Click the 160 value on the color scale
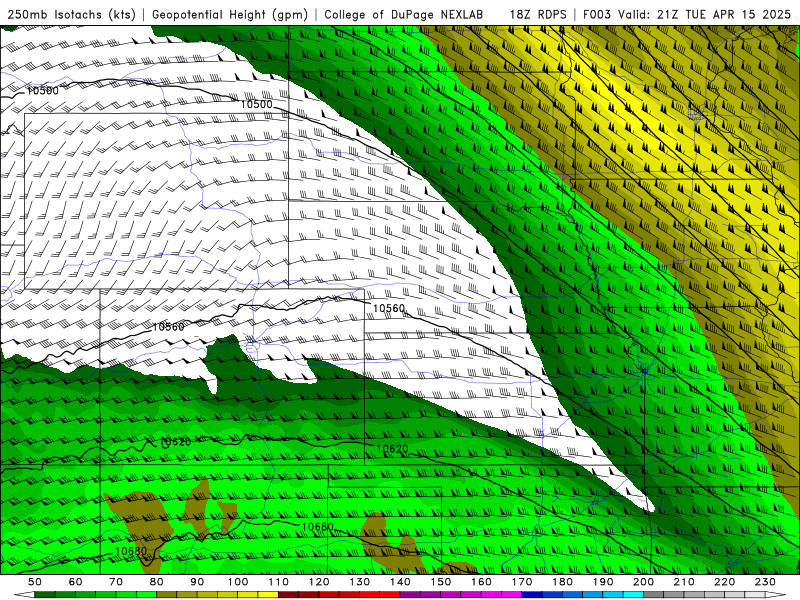Viewport: 800px width, 600px height. point(482,582)
